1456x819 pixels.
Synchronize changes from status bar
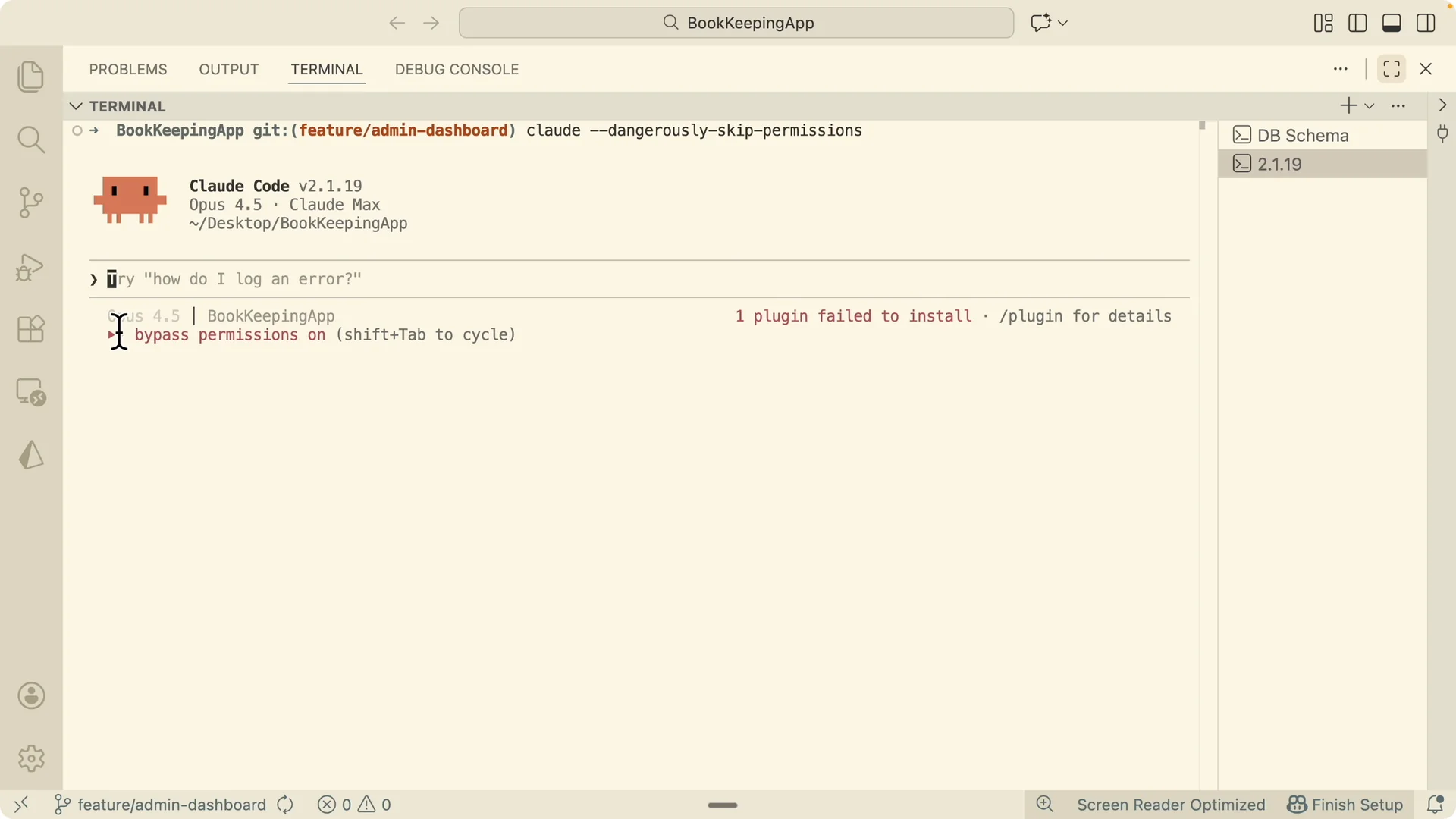coord(285,805)
